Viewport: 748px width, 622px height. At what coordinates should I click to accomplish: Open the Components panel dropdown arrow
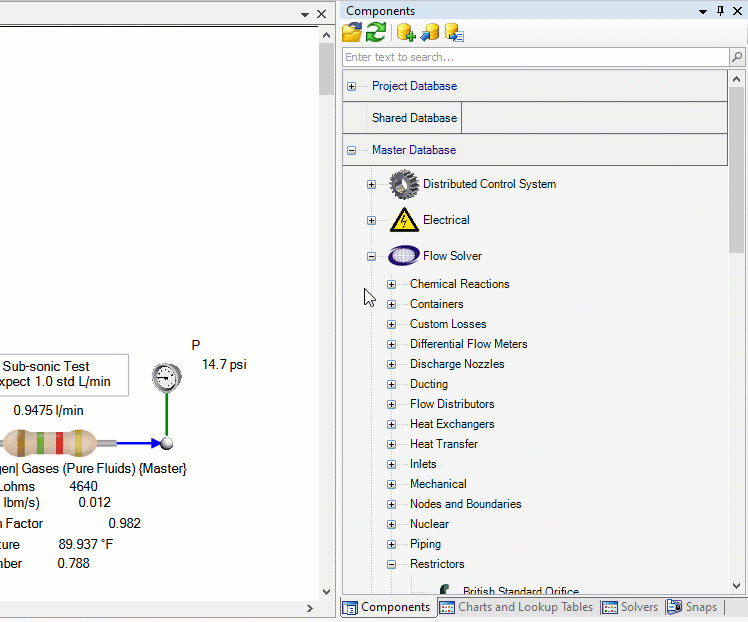[x=703, y=11]
